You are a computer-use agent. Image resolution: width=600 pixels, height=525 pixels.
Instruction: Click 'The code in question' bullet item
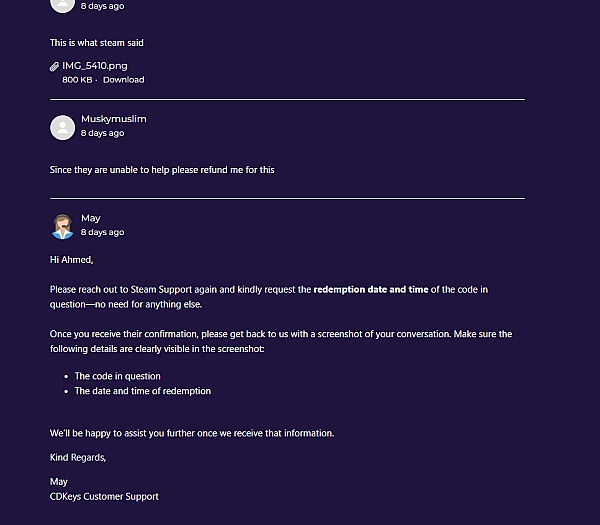click(x=117, y=377)
